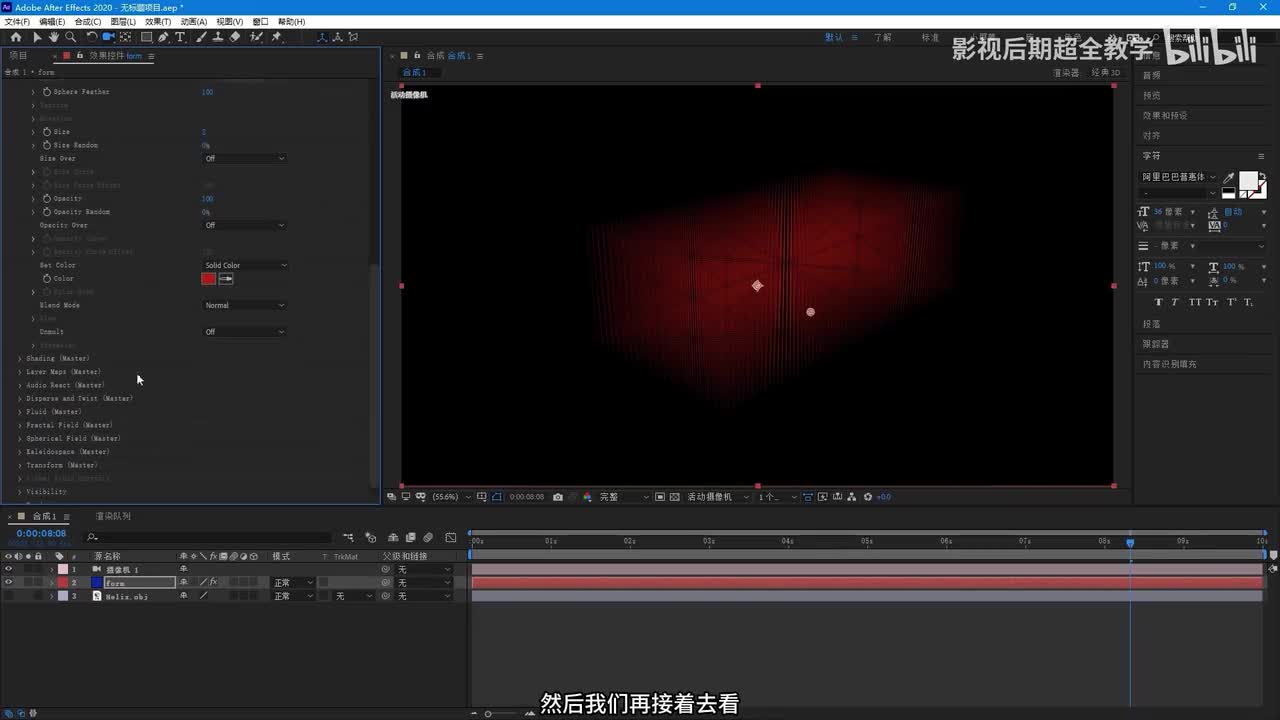Click the reset exposure icon in viewer
Screen dimensions: 1280x720
coord(868,497)
